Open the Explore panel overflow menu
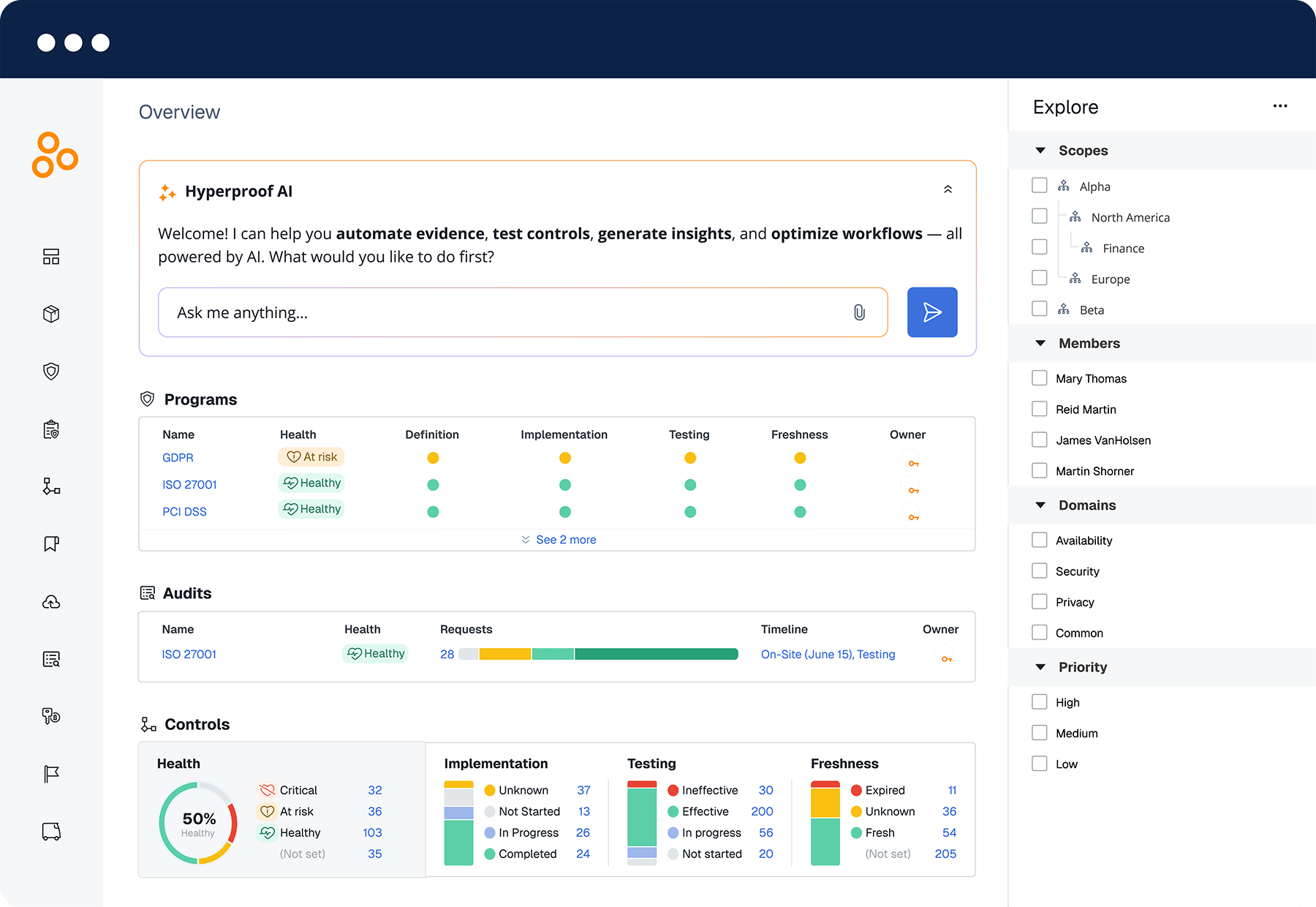The image size is (1316, 907). click(1280, 106)
